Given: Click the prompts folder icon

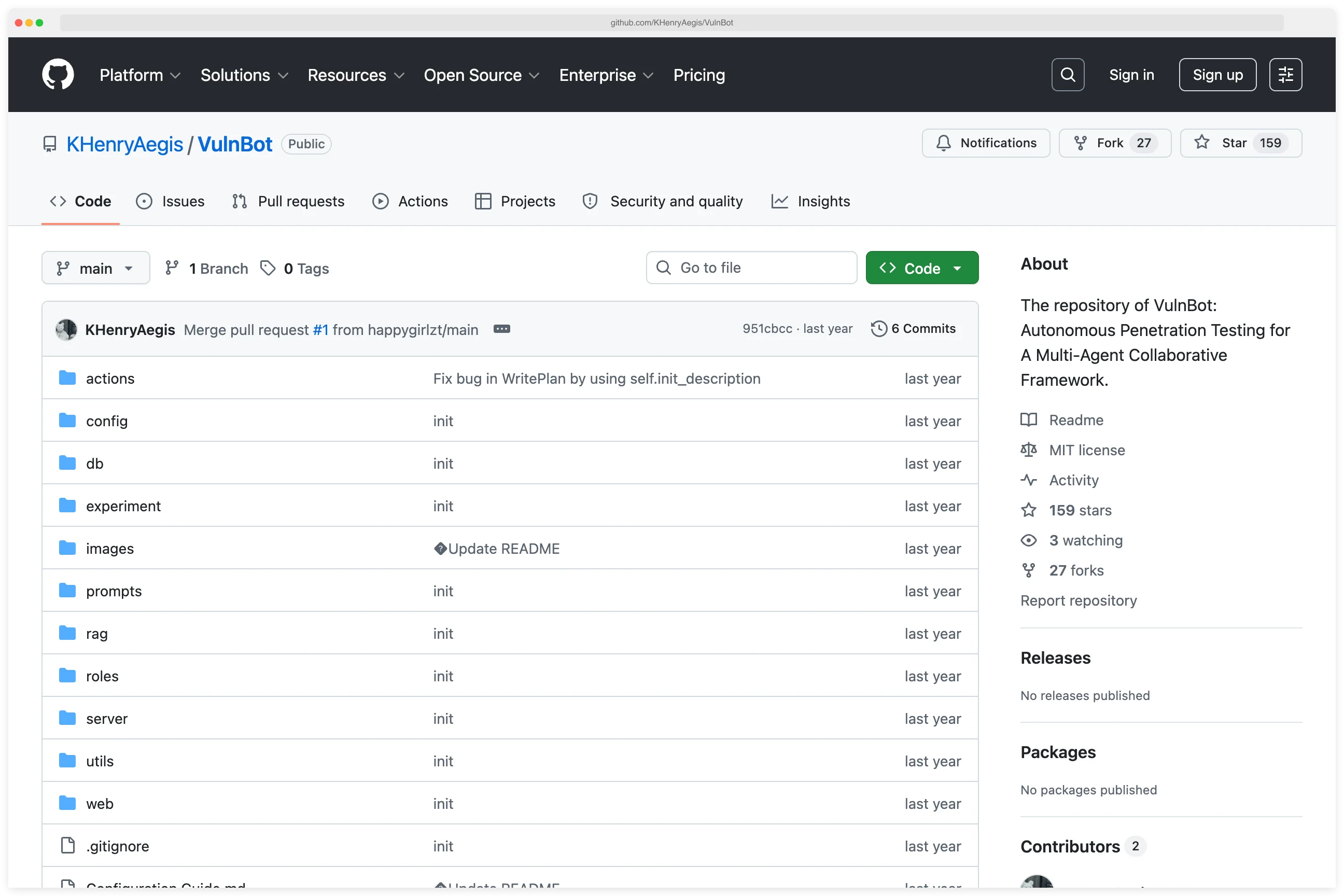Looking at the screenshot, I should (67, 590).
